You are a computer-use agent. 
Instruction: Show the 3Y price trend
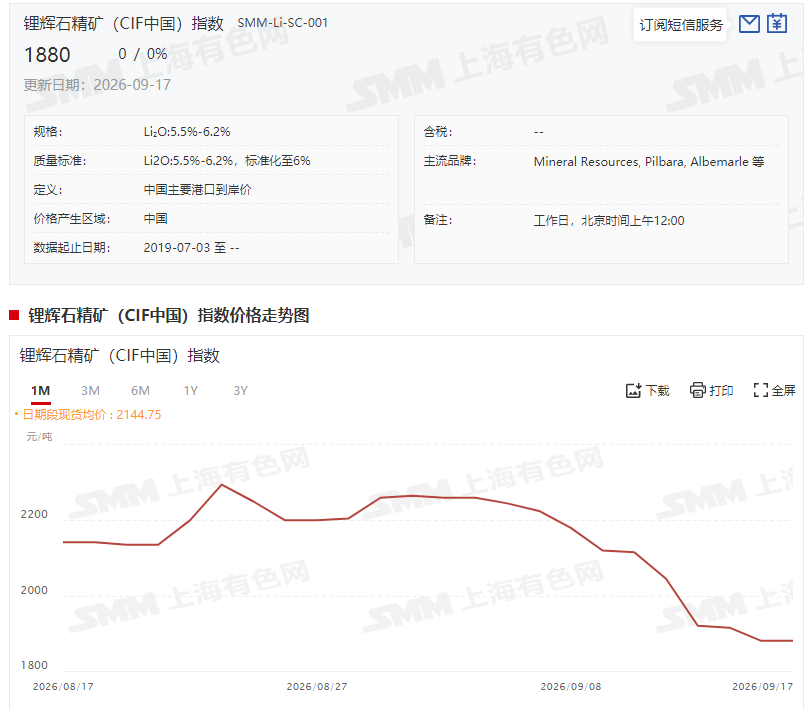tap(240, 390)
